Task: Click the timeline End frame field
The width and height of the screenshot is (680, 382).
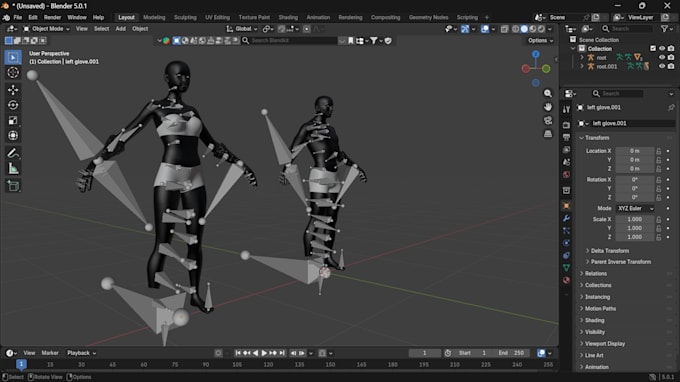Action: click(512, 353)
